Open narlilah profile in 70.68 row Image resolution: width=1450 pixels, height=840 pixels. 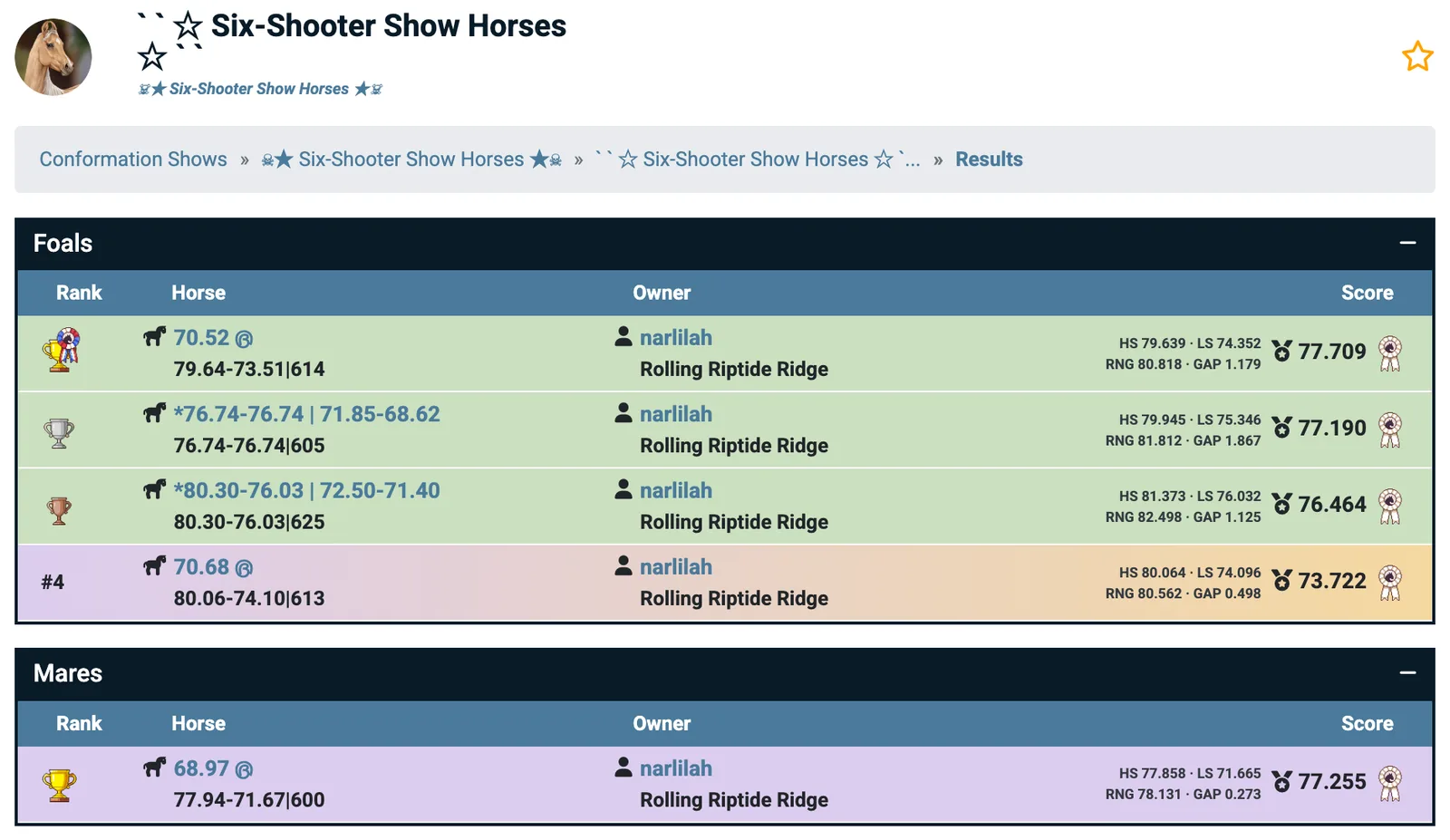tap(676, 567)
